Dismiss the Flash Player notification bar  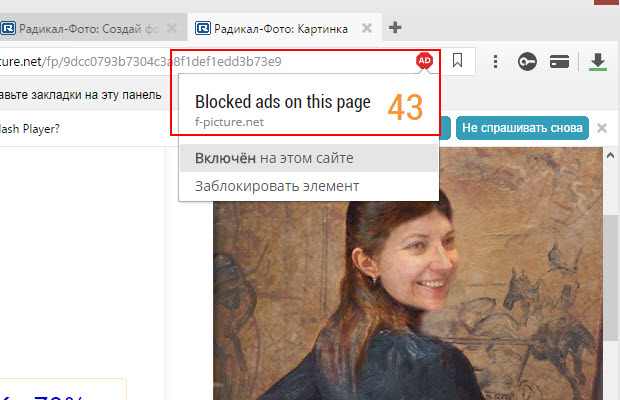pos(601,128)
